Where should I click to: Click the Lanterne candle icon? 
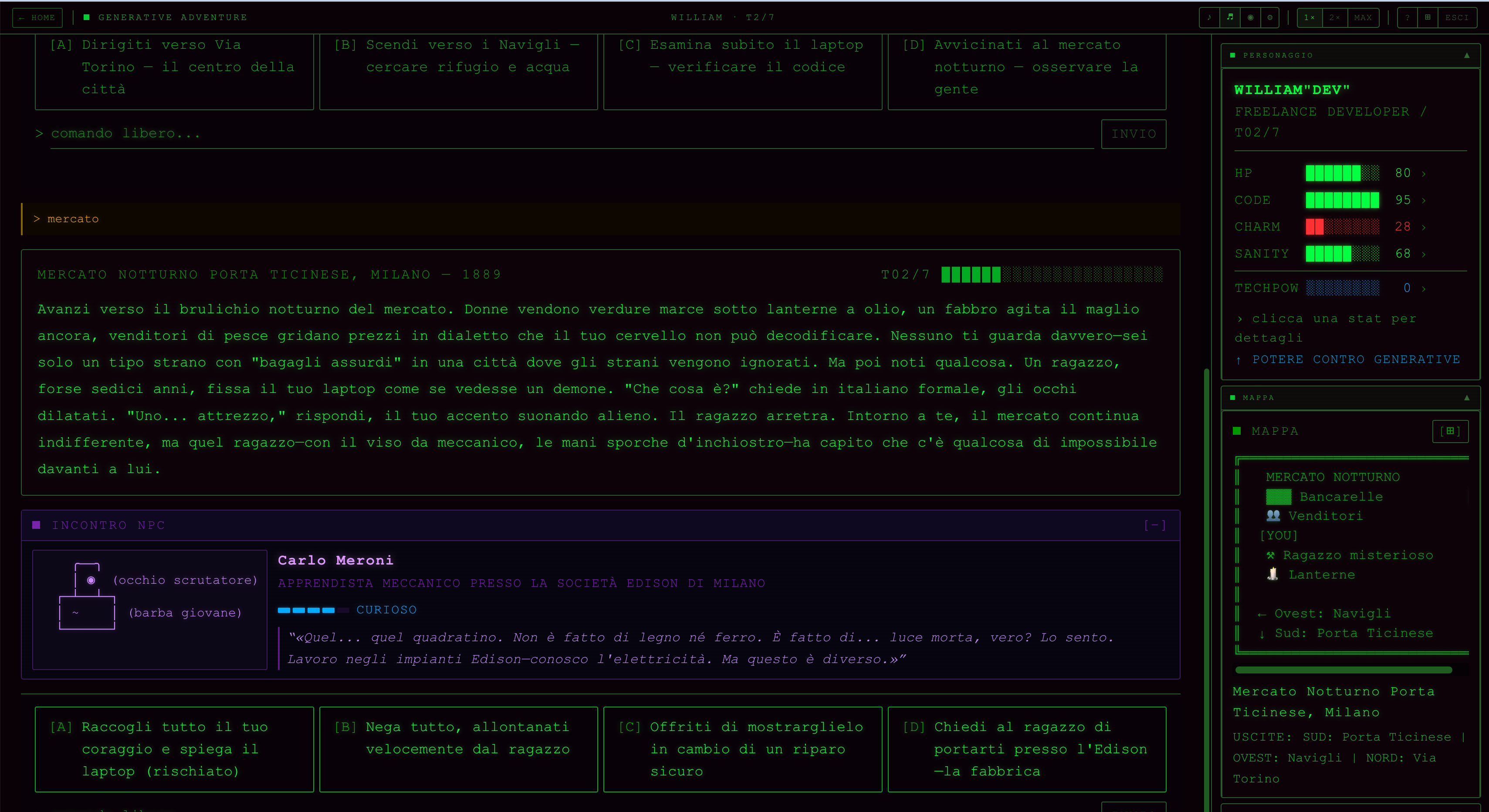[1272, 574]
